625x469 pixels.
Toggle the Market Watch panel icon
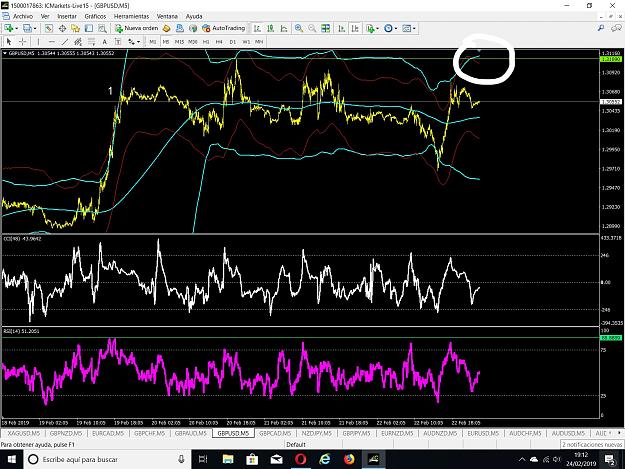click(x=49, y=28)
